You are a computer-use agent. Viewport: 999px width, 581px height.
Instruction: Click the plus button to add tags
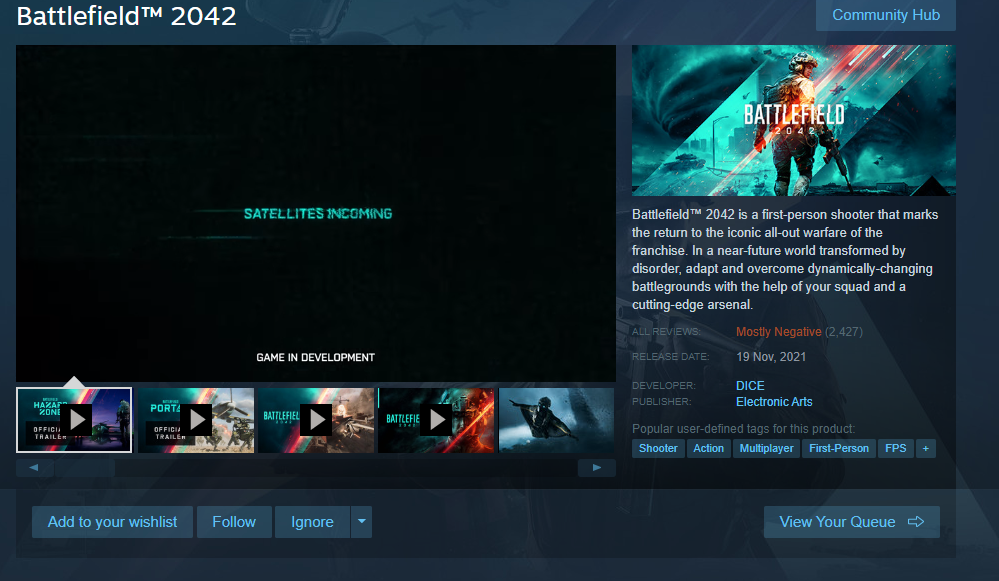926,448
